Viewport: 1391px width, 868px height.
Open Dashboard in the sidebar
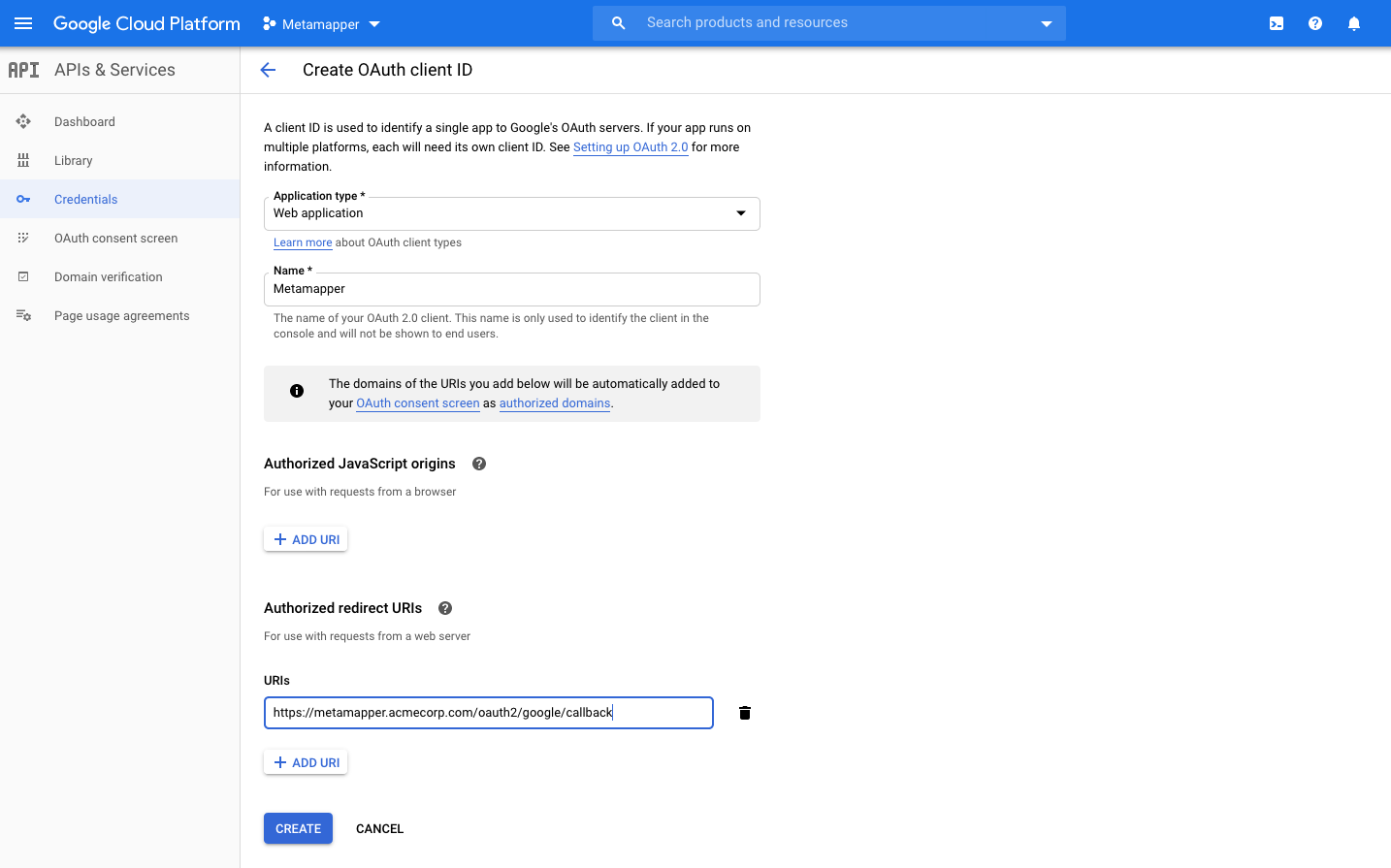[119, 121]
